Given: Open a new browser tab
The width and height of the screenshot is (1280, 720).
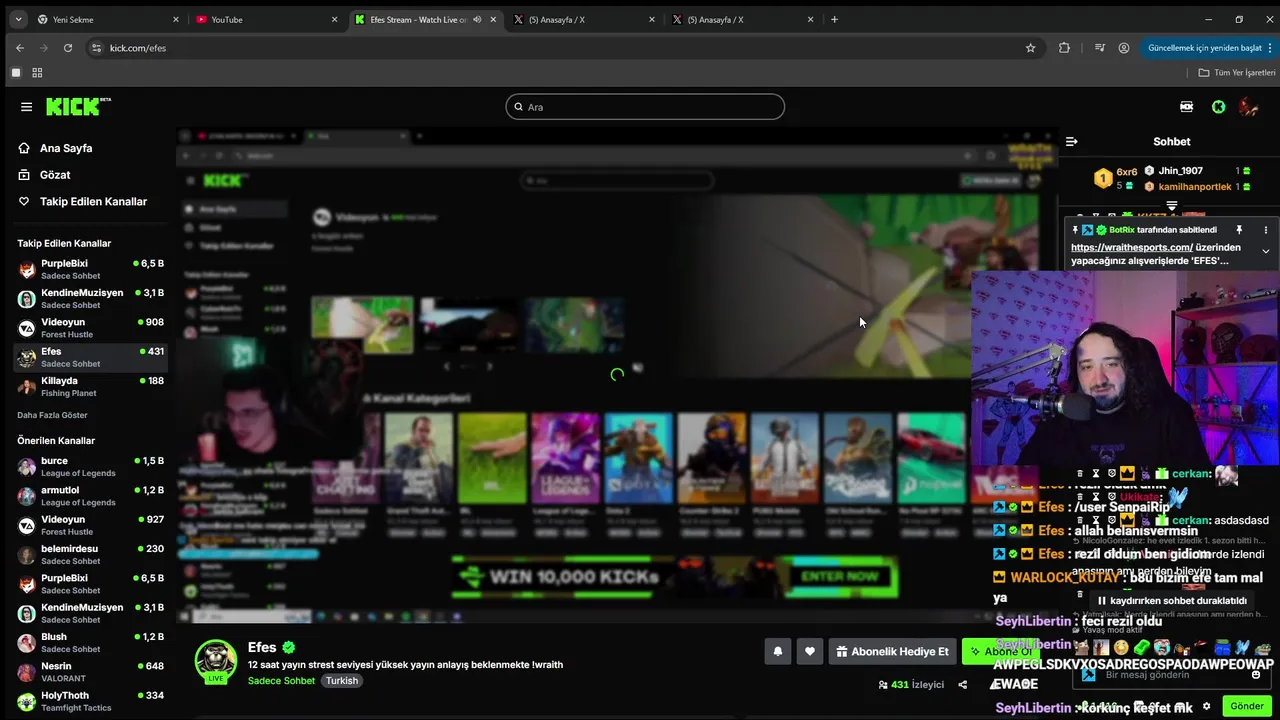Looking at the screenshot, I should pyautogui.click(x=835, y=19).
